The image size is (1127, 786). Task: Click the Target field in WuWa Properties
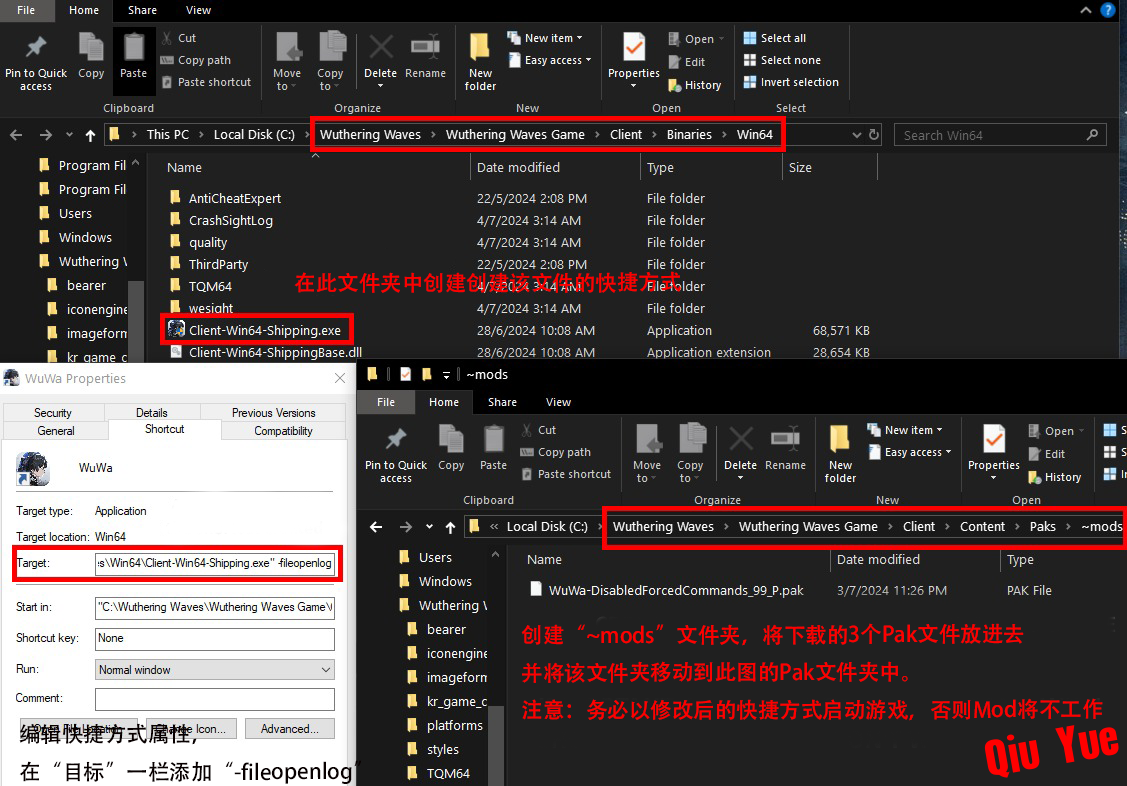(x=215, y=563)
